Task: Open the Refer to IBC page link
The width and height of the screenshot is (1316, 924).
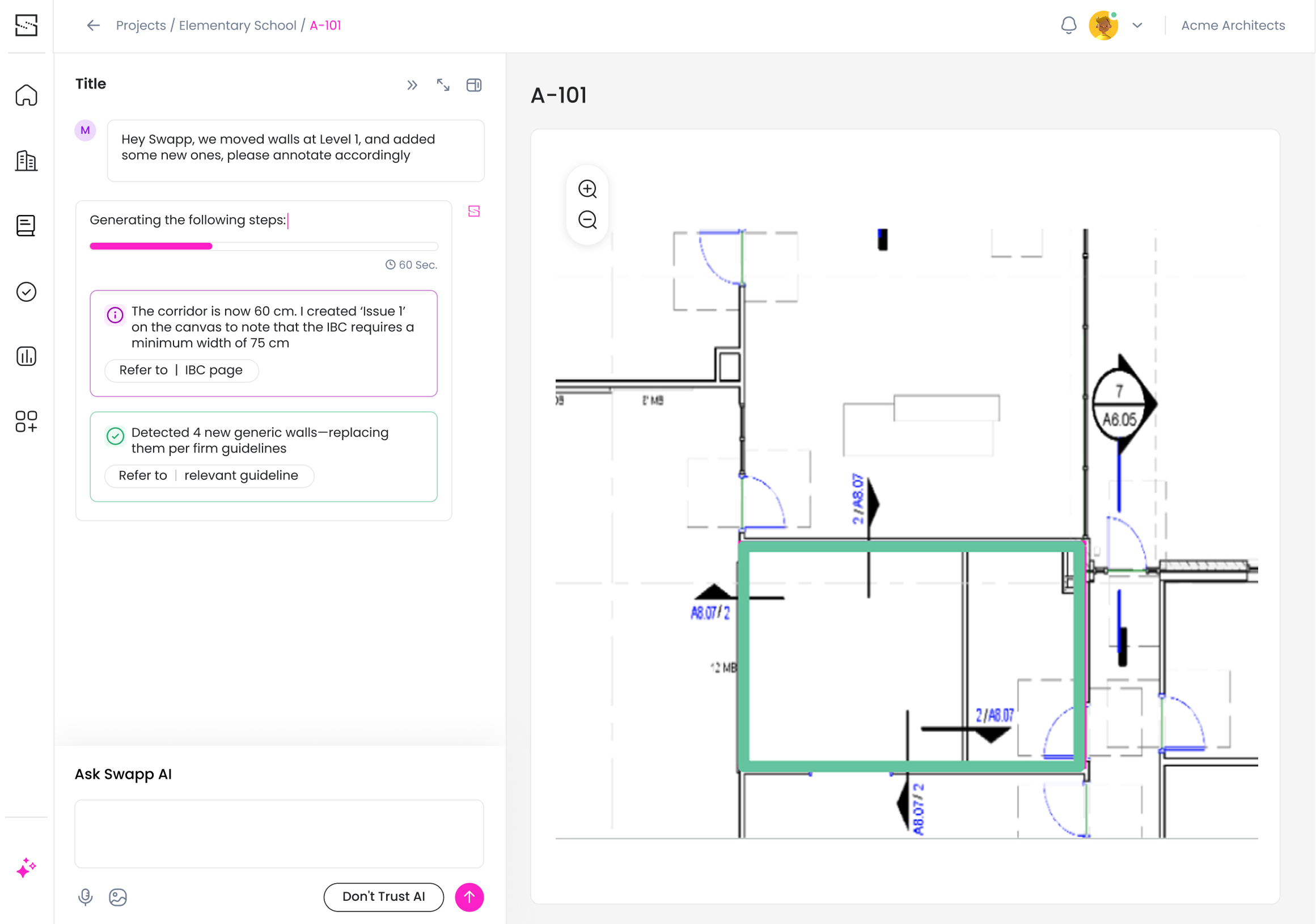Action: (181, 370)
